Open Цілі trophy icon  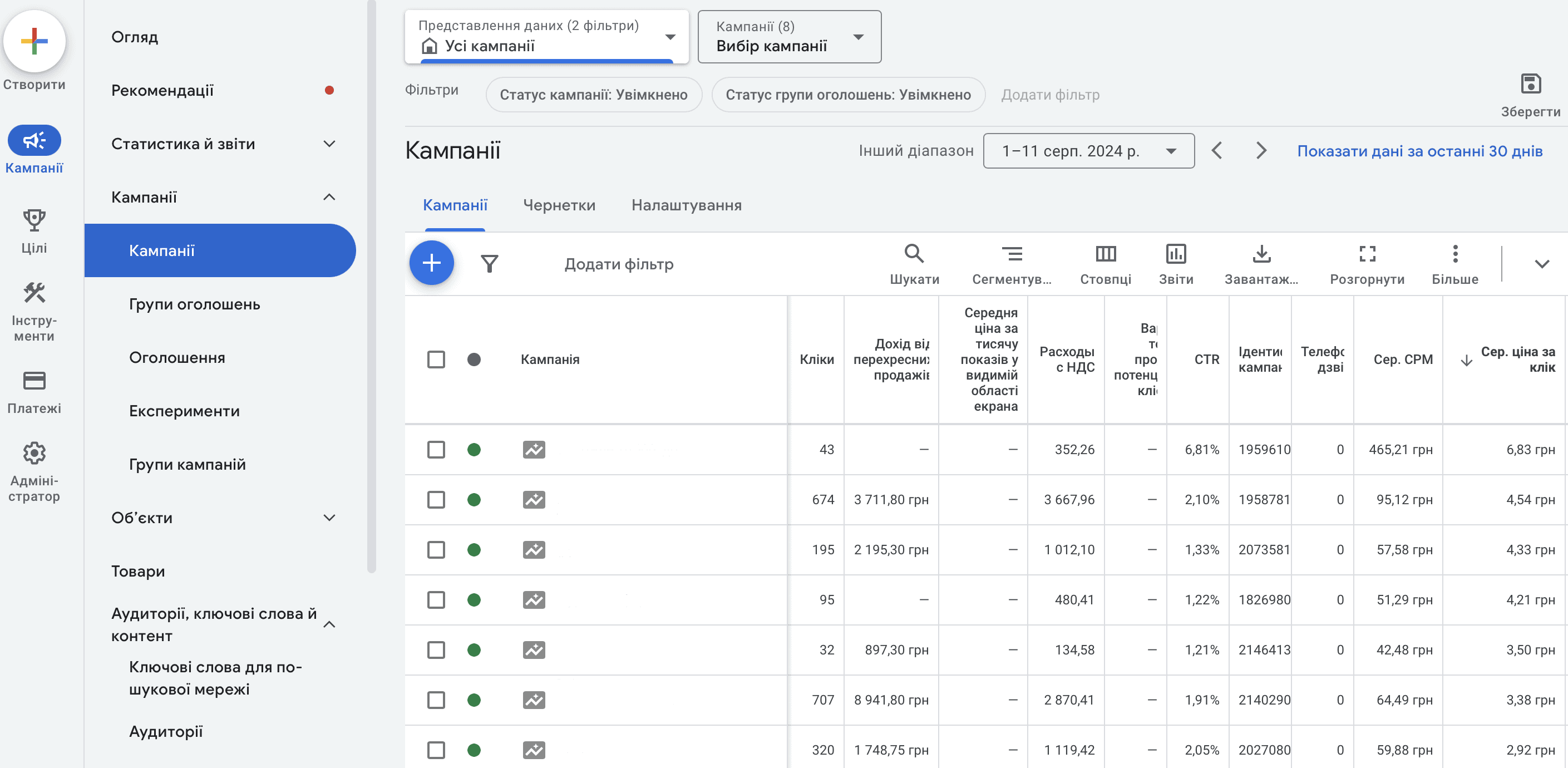(x=34, y=220)
